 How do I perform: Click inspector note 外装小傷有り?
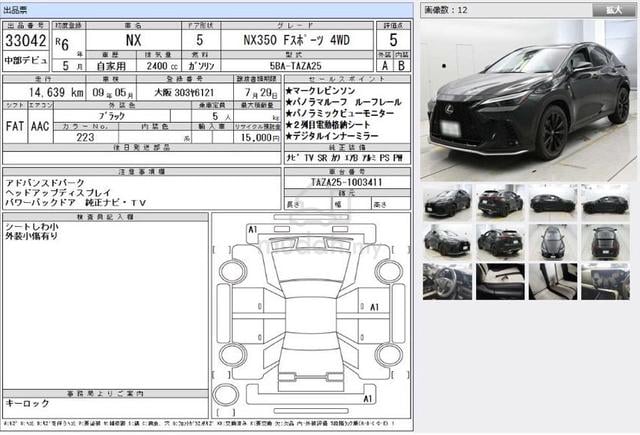[31, 235]
